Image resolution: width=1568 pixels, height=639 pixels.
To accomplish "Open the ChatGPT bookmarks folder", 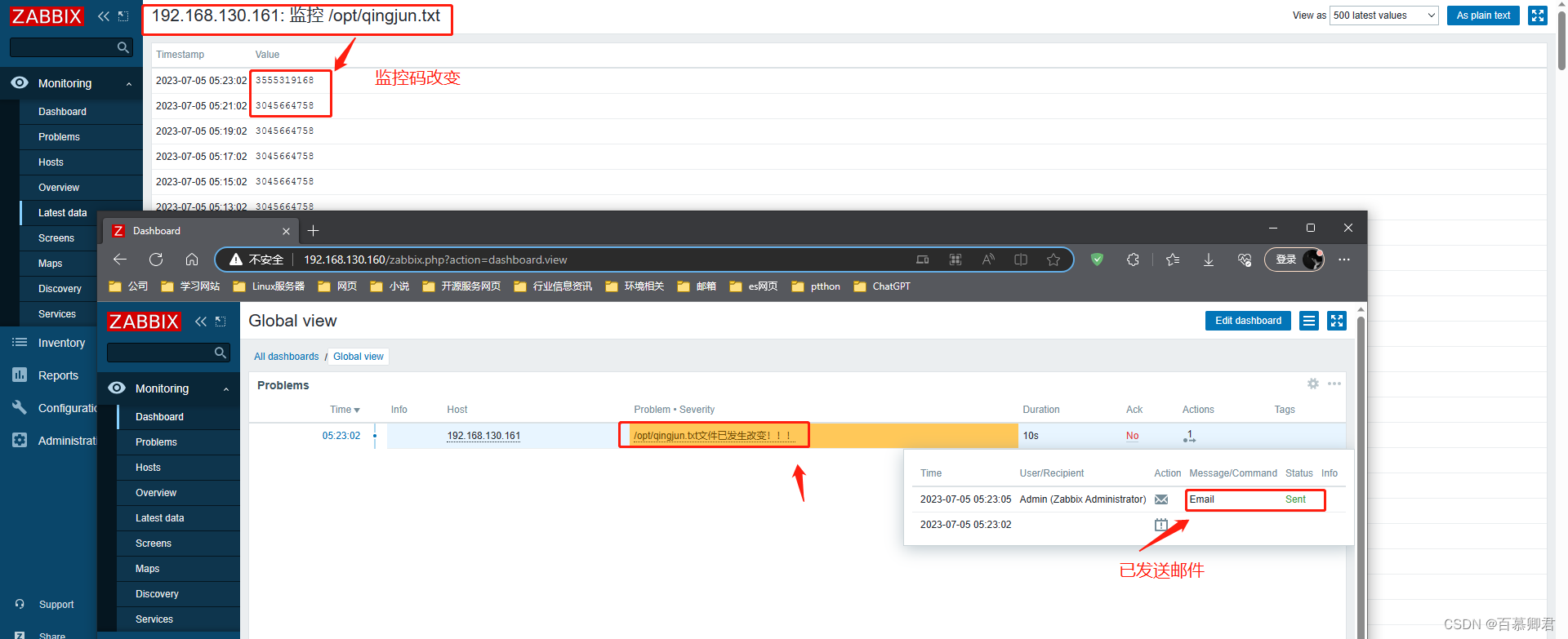I will 881,286.
